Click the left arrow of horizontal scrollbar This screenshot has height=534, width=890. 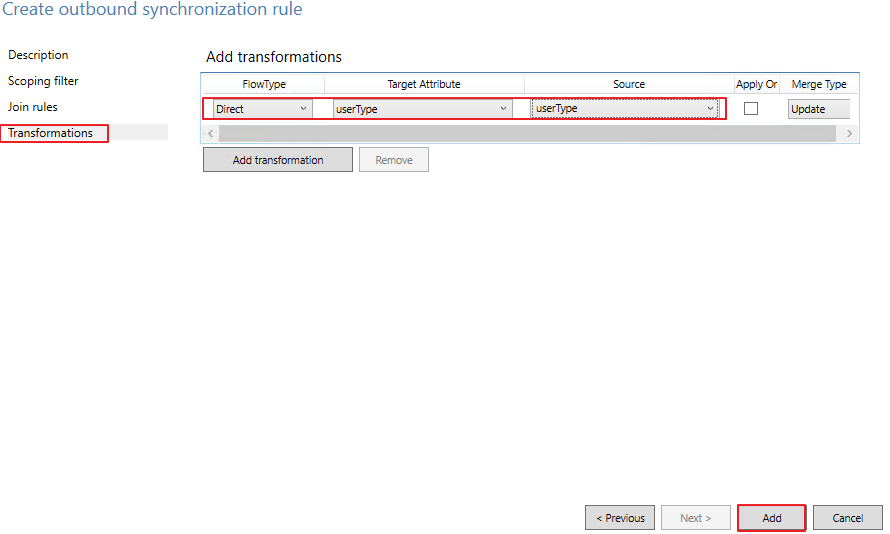[x=211, y=134]
